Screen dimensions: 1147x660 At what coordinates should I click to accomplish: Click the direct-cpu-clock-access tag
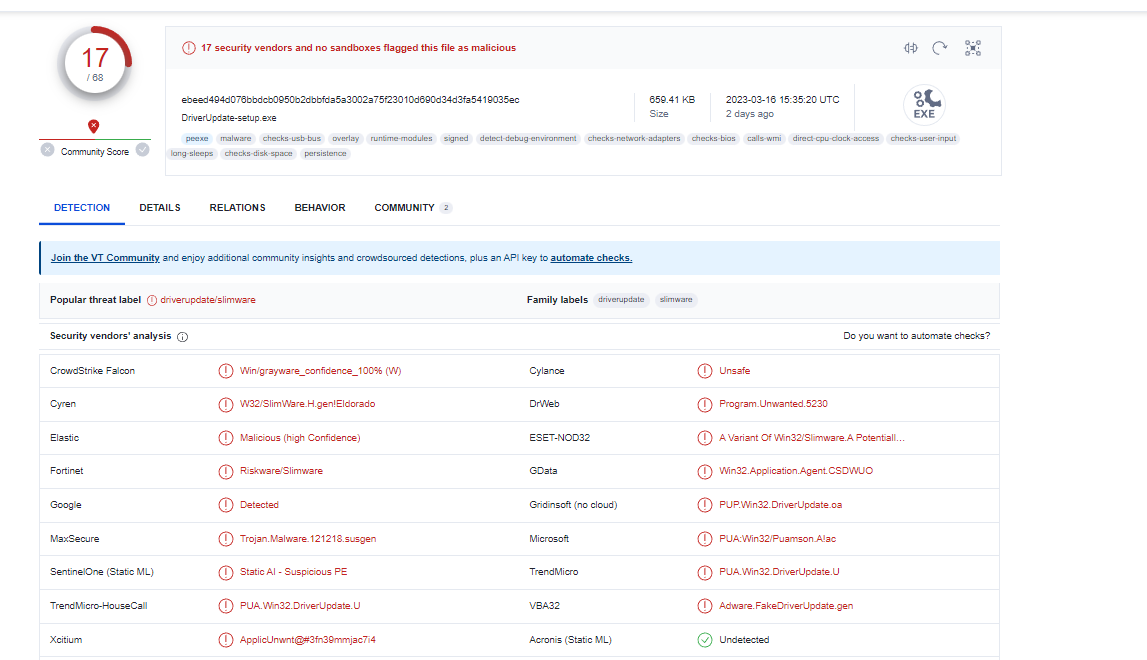coord(835,138)
